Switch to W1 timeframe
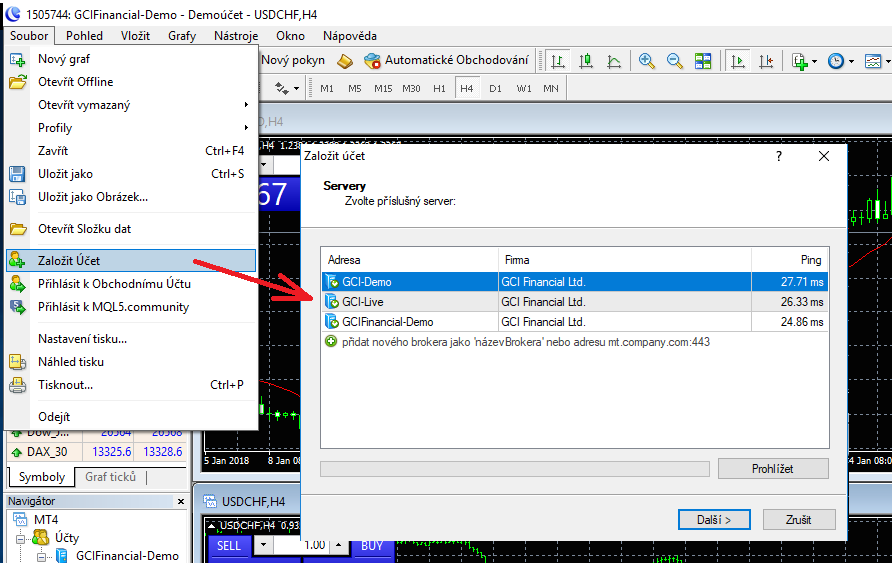 coord(523,89)
